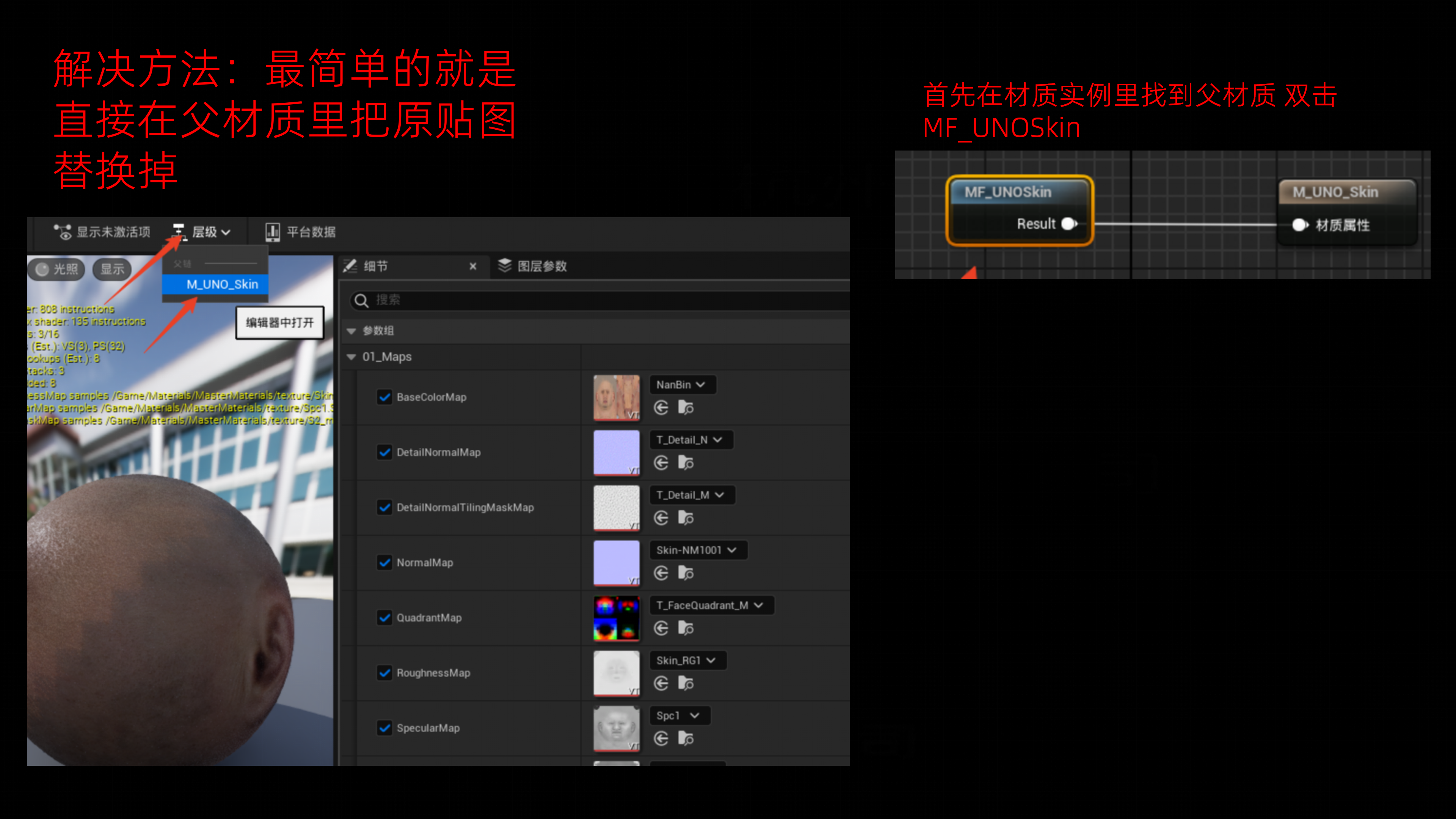Uncheck the QuadrantMap checkbox
The width and height of the screenshot is (1456, 819).
coord(384,617)
